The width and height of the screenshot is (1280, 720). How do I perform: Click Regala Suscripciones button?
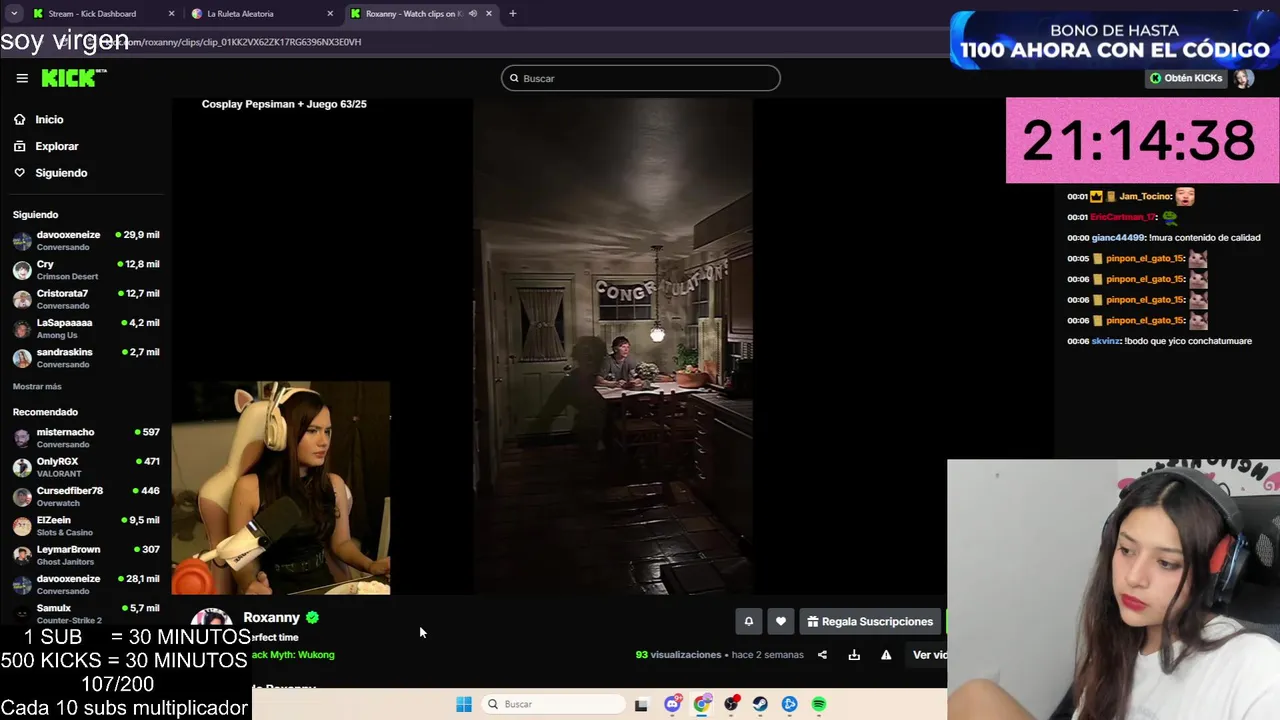pyautogui.click(x=870, y=621)
